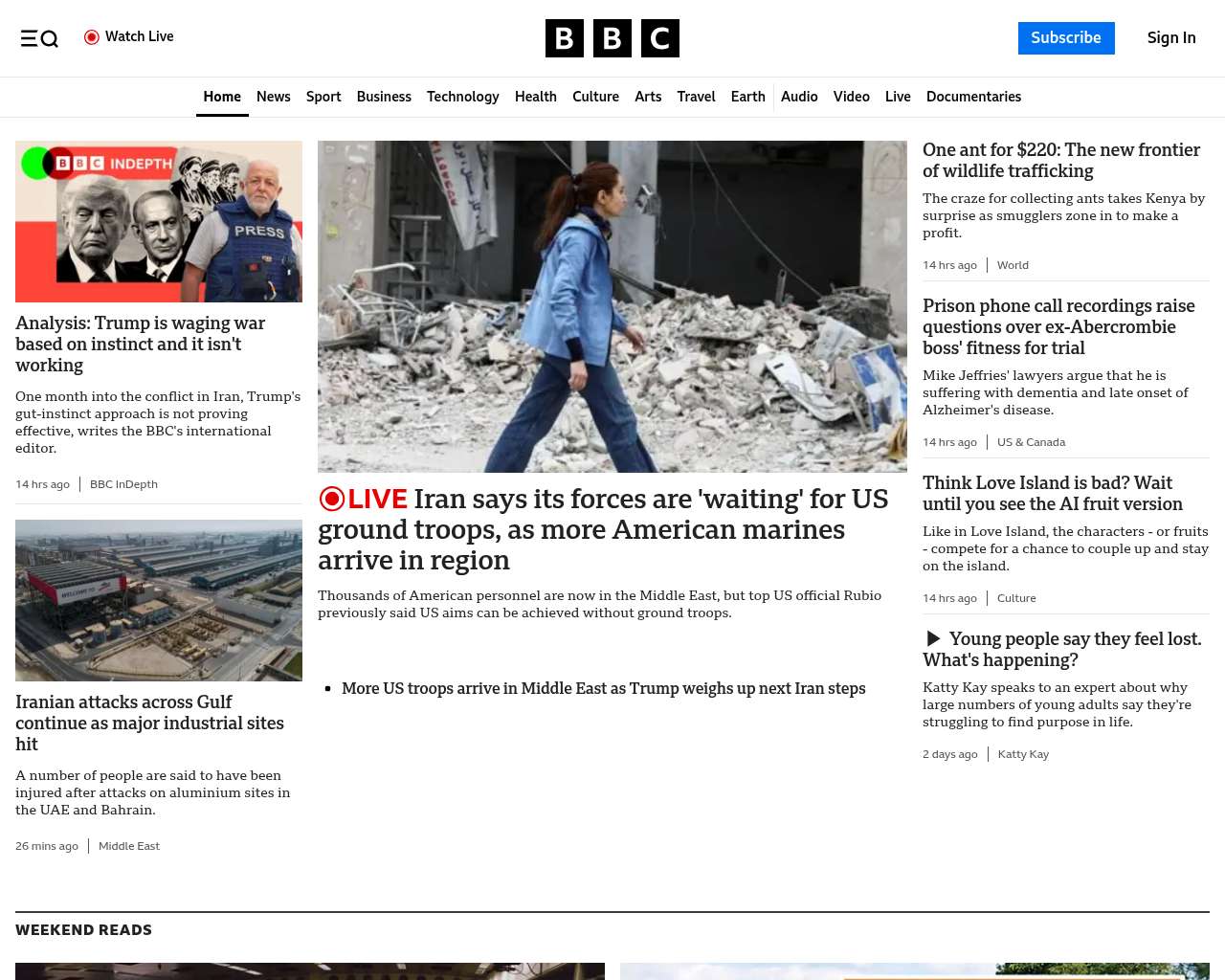Click the Culture tag under Love Island story
1225x980 pixels.
coord(1016,598)
